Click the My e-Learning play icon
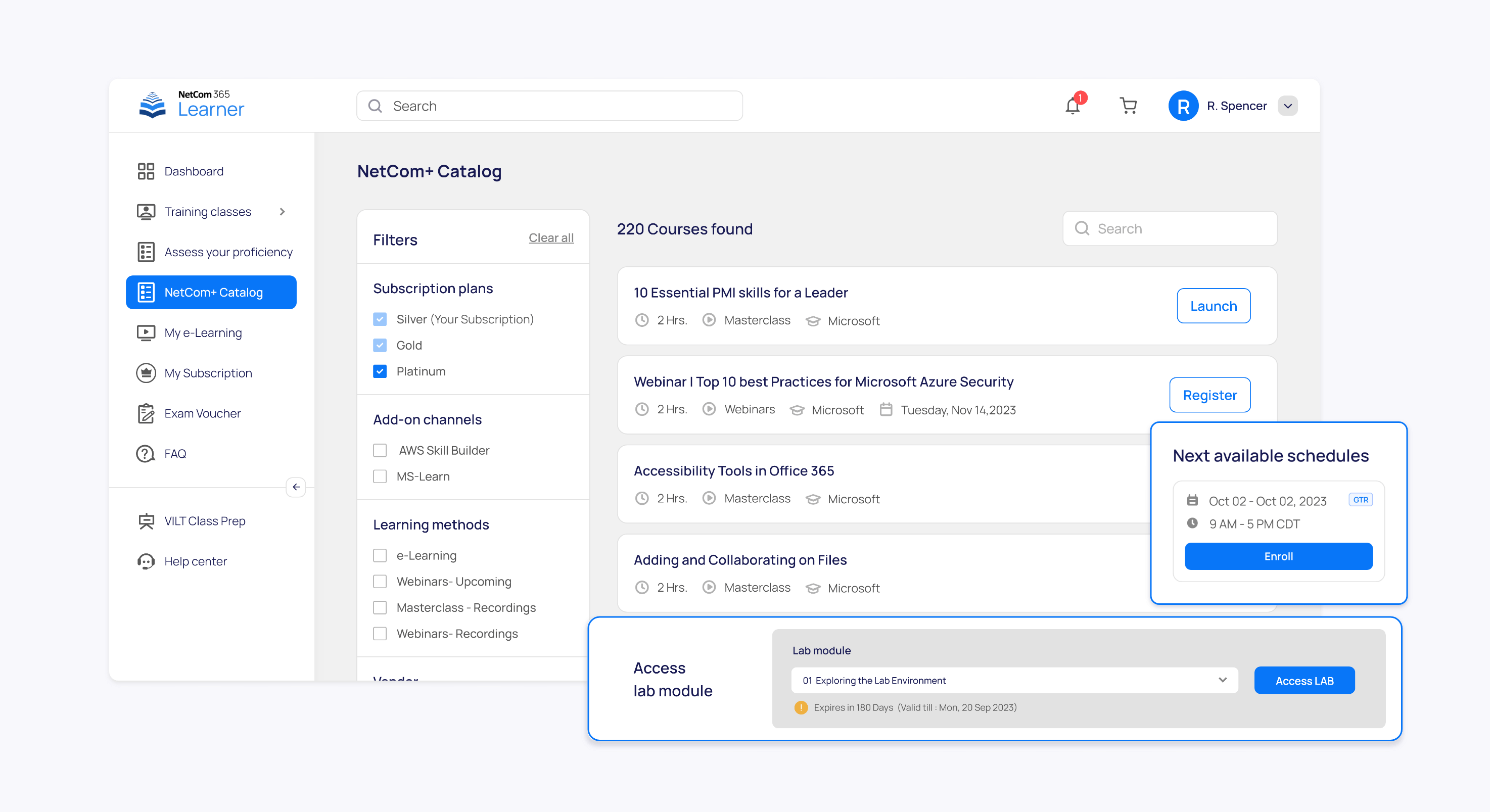This screenshot has height=812, width=1490. pos(146,332)
